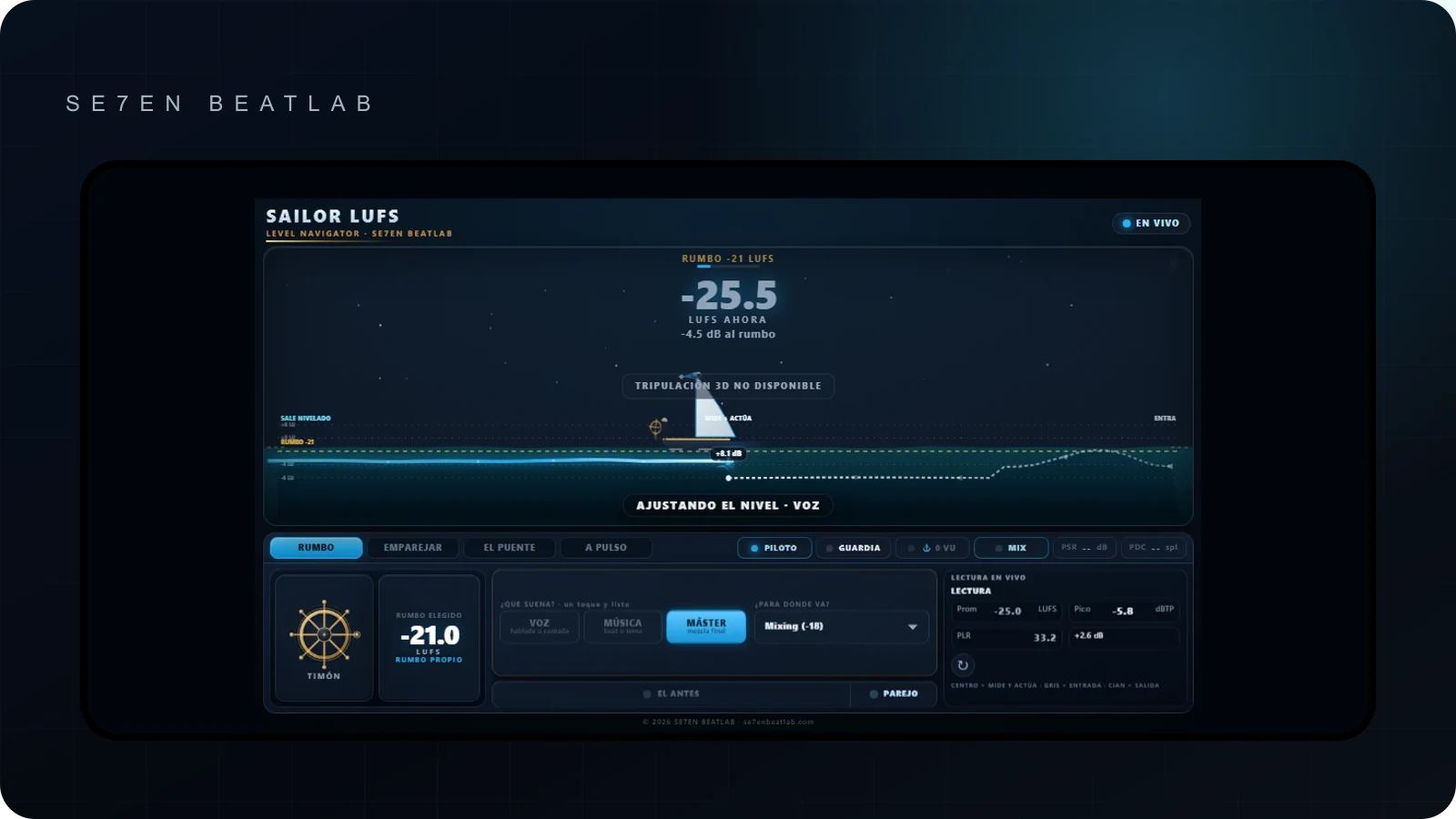Toggle the PILOTO mode
The image size is (1456, 819).
click(x=774, y=548)
